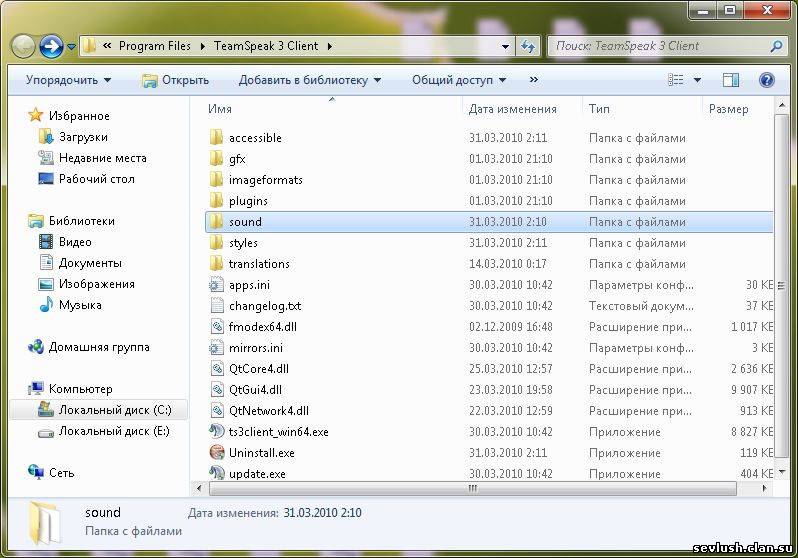798x558 pixels.
Task: Click magnifier icon in search box
Action: 776,46
